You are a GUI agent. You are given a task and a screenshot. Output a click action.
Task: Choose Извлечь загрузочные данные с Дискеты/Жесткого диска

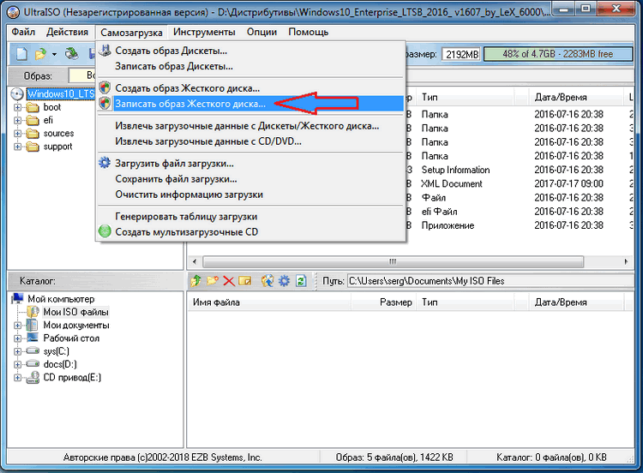(x=251, y=126)
